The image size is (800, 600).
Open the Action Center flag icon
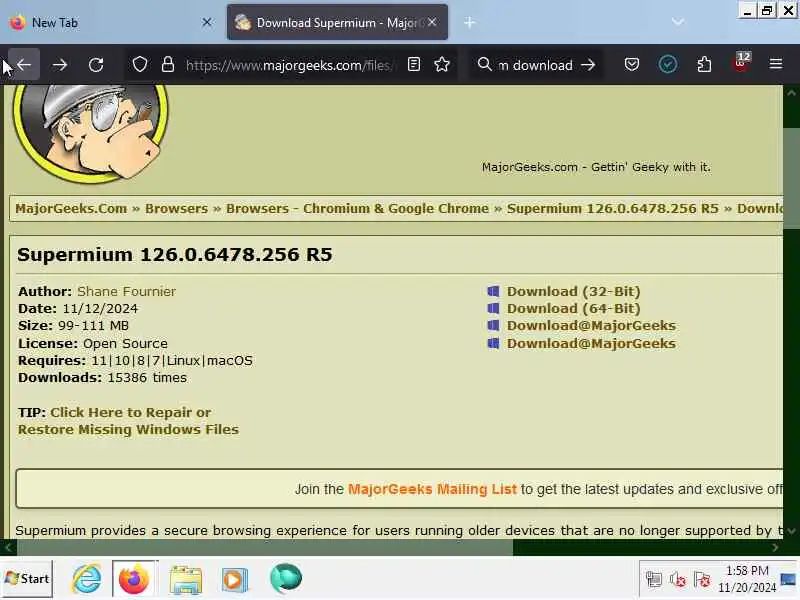702,580
